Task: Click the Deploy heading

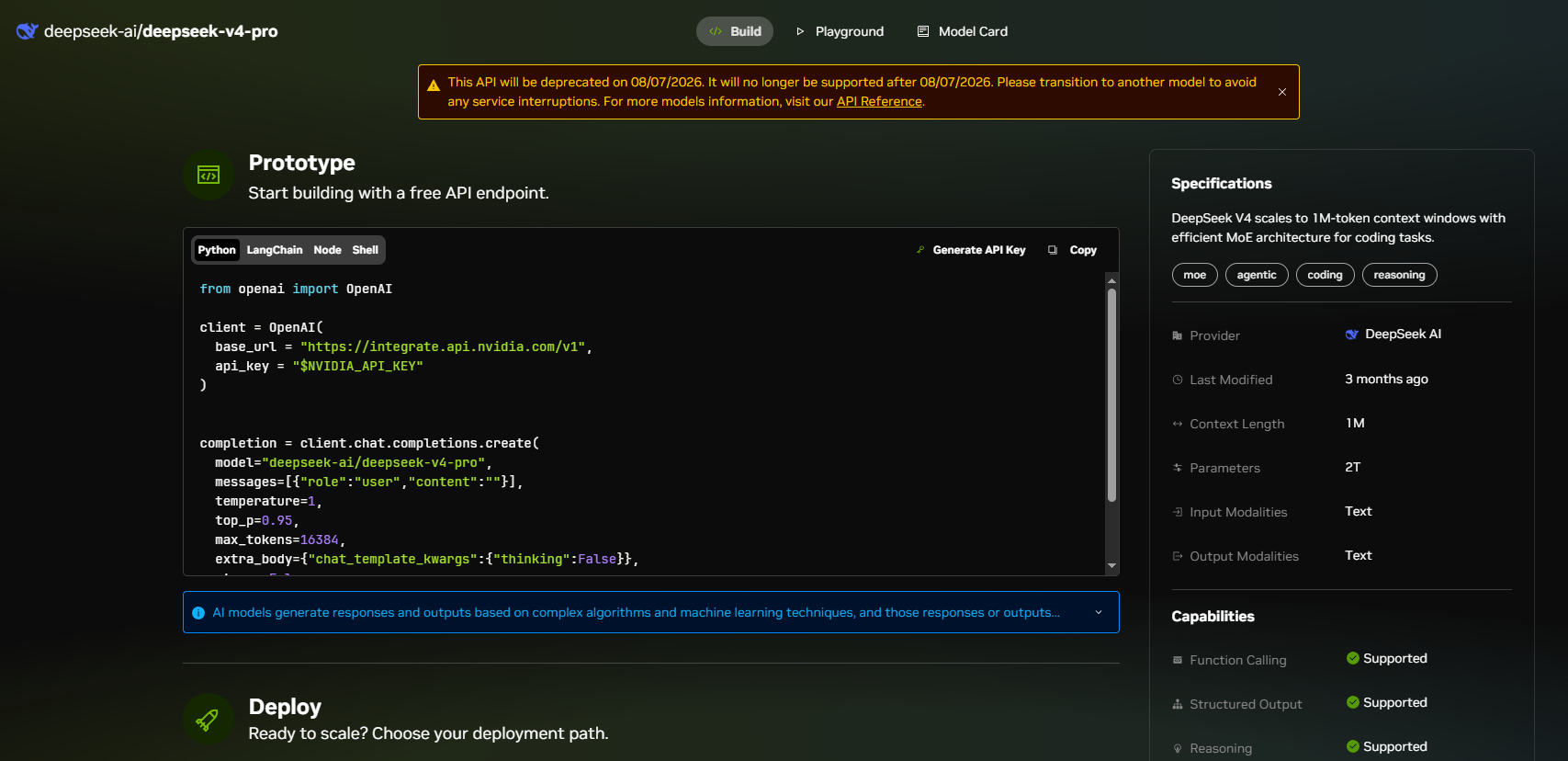Action: tap(285, 707)
